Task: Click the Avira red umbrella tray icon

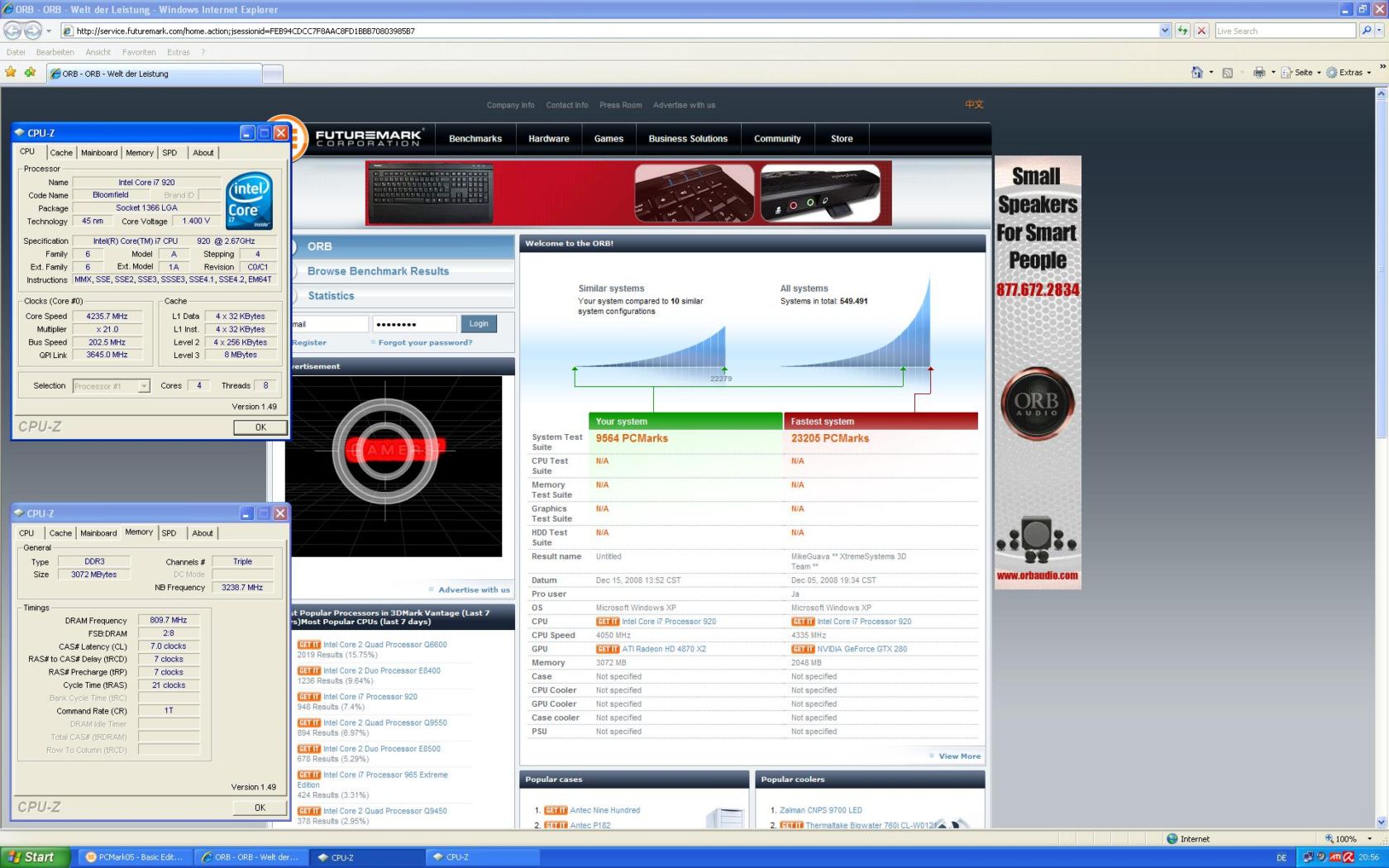Action: coord(1348,857)
